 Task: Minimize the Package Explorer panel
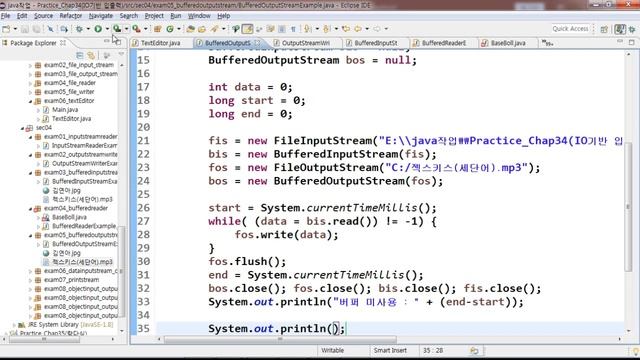pos(107,42)
